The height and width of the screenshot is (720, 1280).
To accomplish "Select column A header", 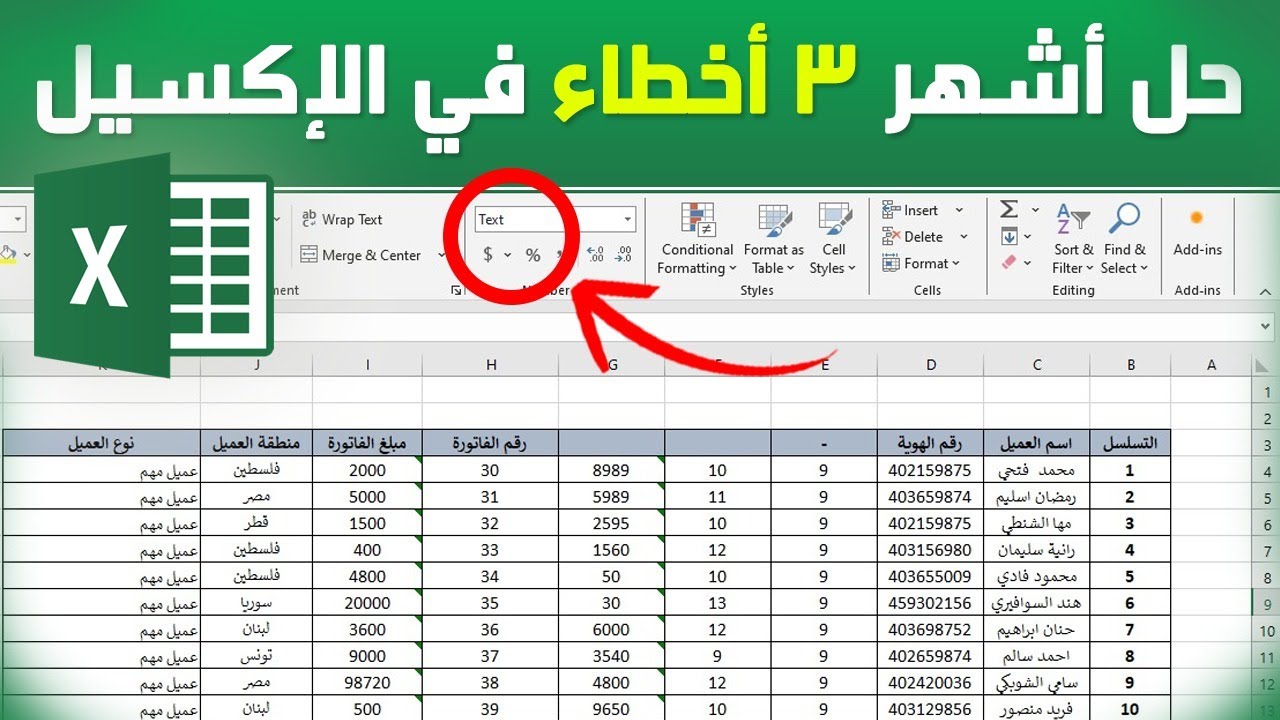I will 1211,365.
